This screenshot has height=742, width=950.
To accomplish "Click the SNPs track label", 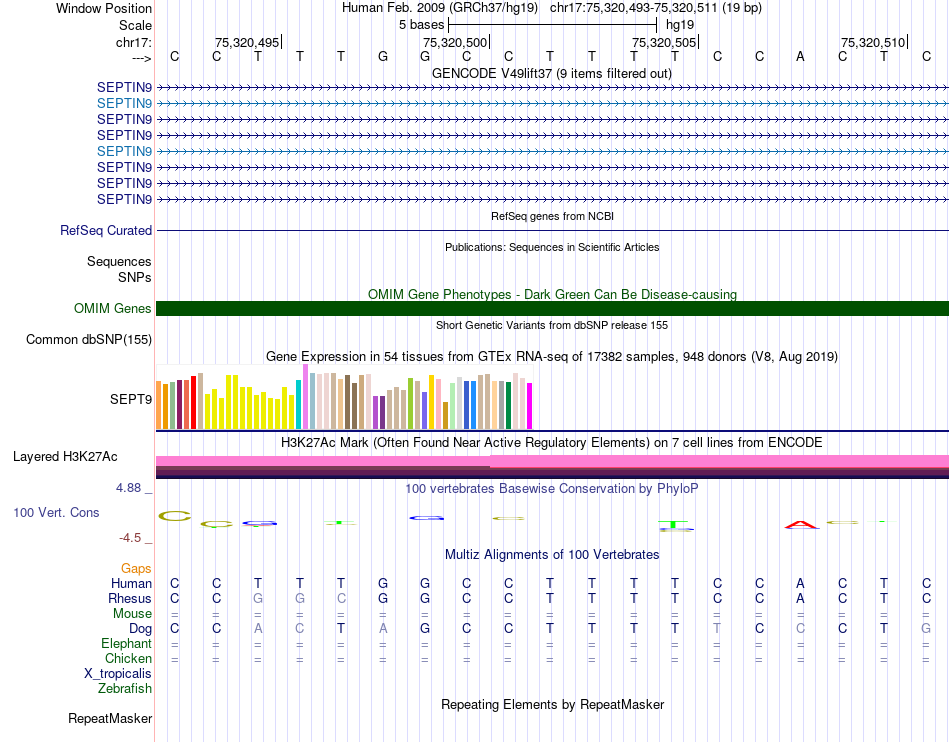I will pos(135,277).
